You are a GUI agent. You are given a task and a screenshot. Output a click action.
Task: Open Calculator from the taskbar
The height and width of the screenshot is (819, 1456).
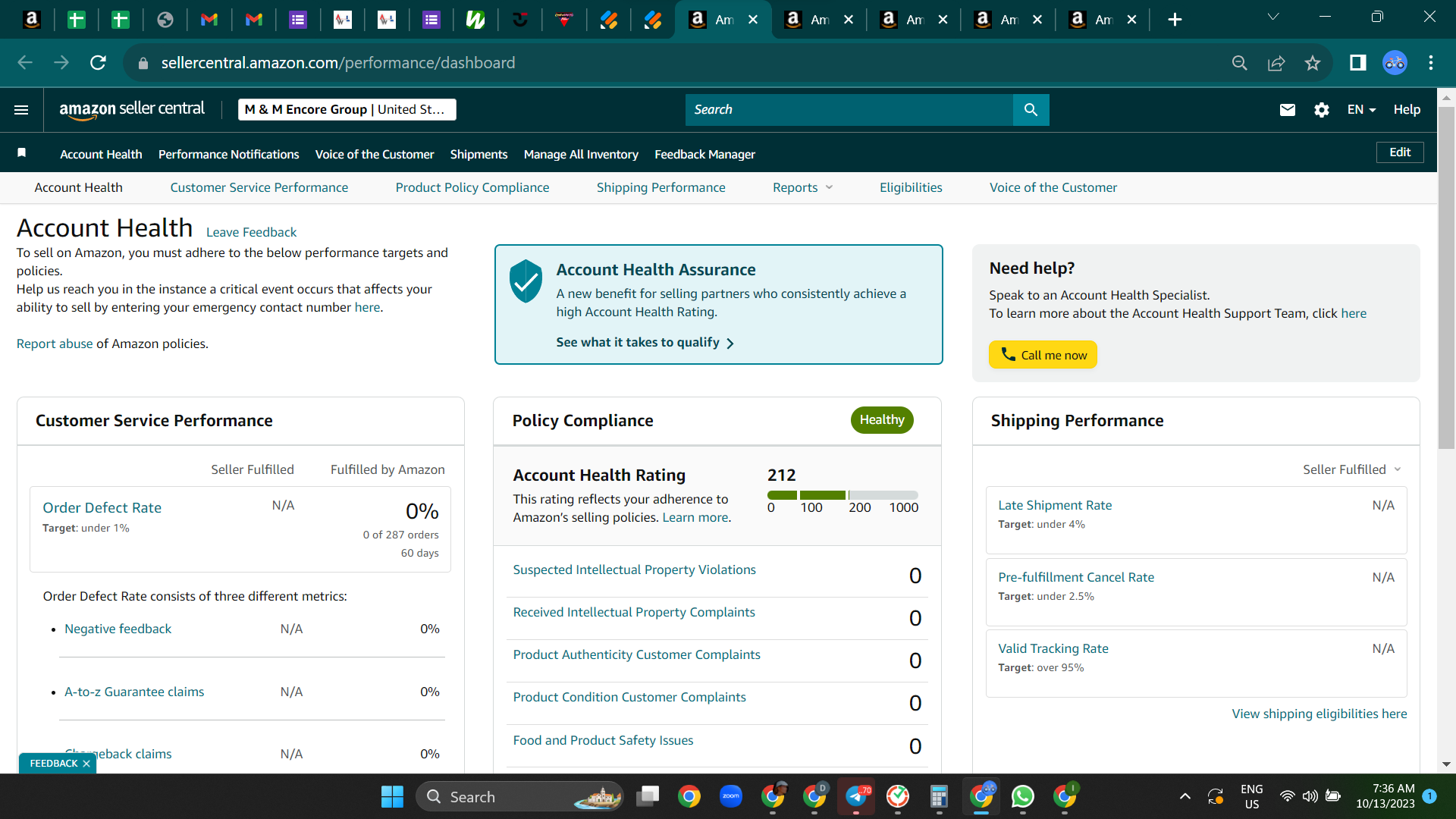point(939,796)
